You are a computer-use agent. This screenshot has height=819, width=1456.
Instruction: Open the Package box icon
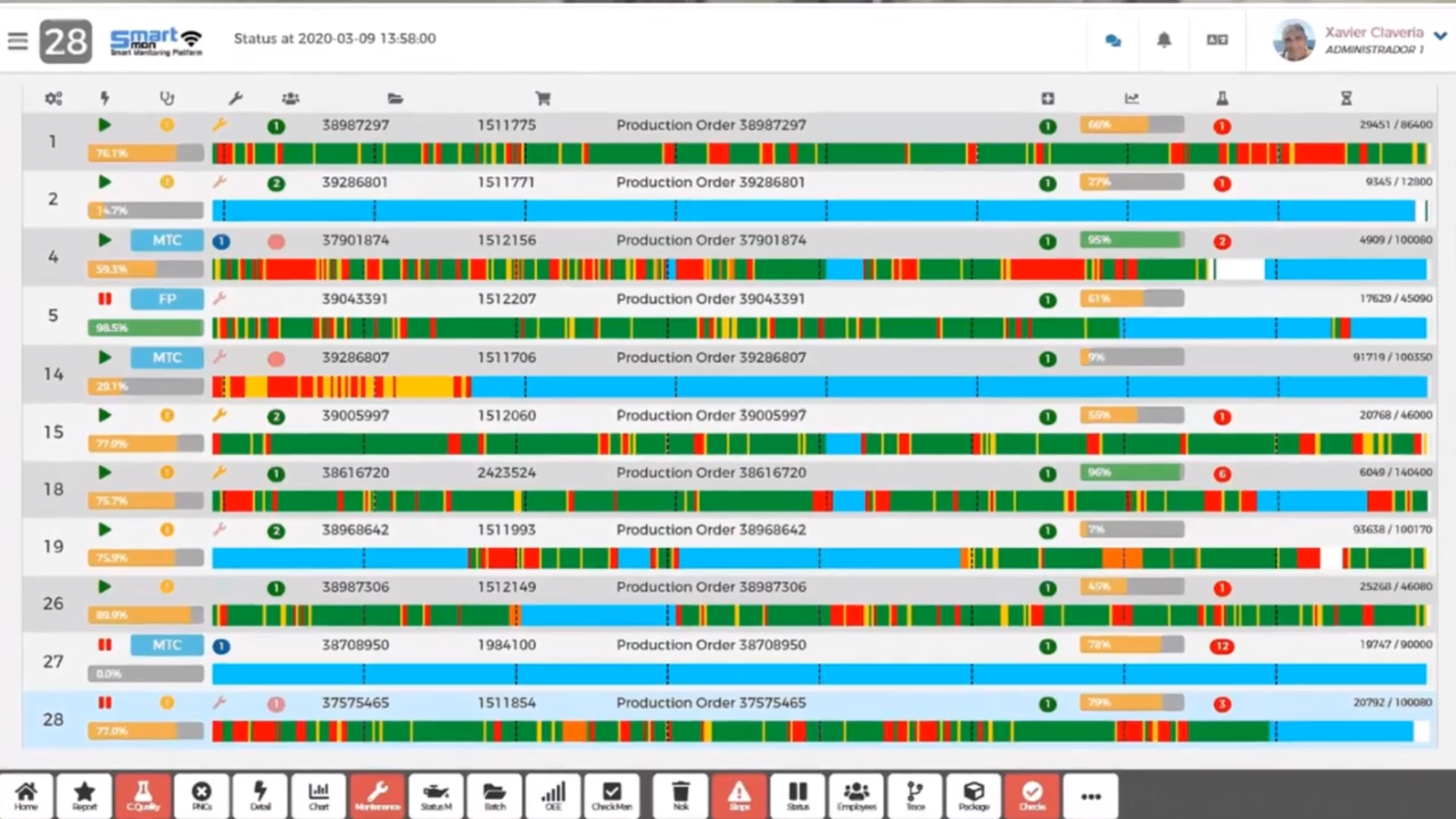tap(974, 795)
